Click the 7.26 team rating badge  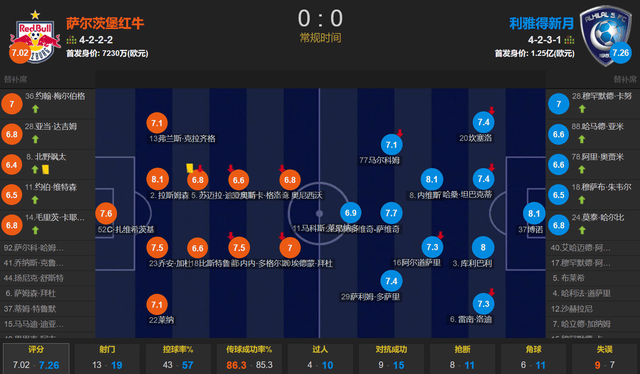pos(620,53)
